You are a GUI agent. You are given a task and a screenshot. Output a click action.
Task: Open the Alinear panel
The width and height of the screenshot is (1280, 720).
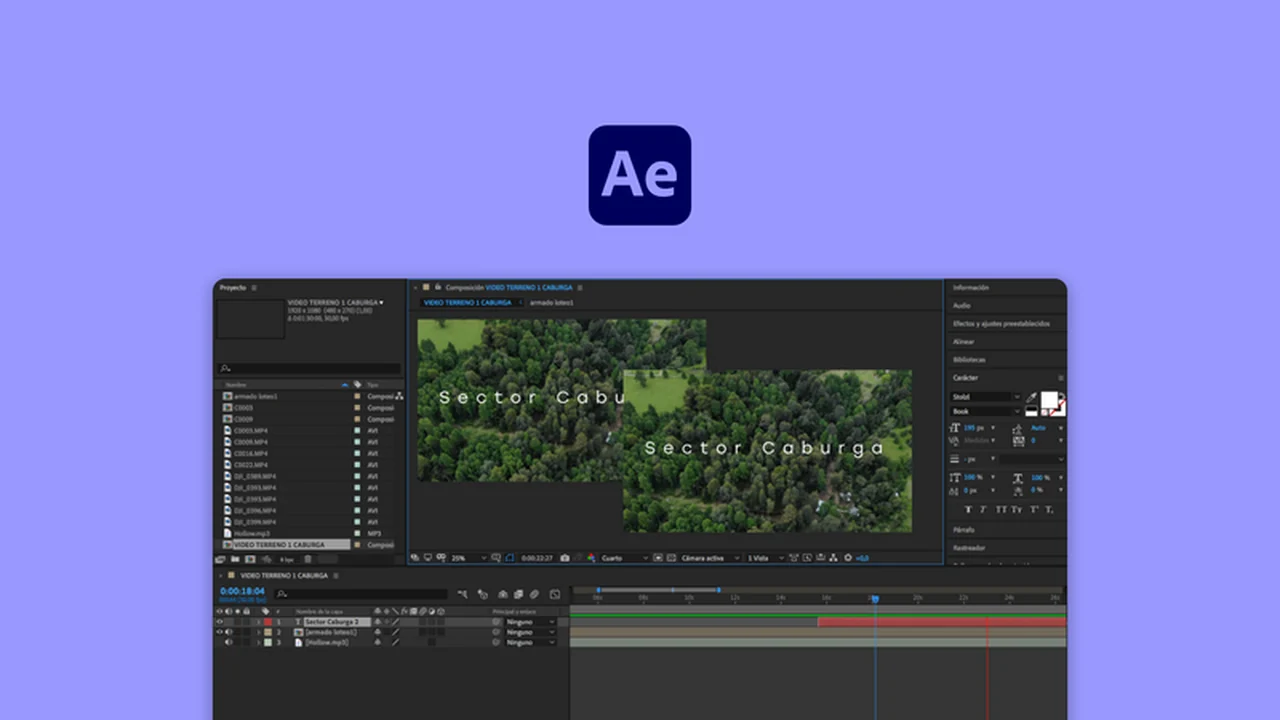[963, 341]
